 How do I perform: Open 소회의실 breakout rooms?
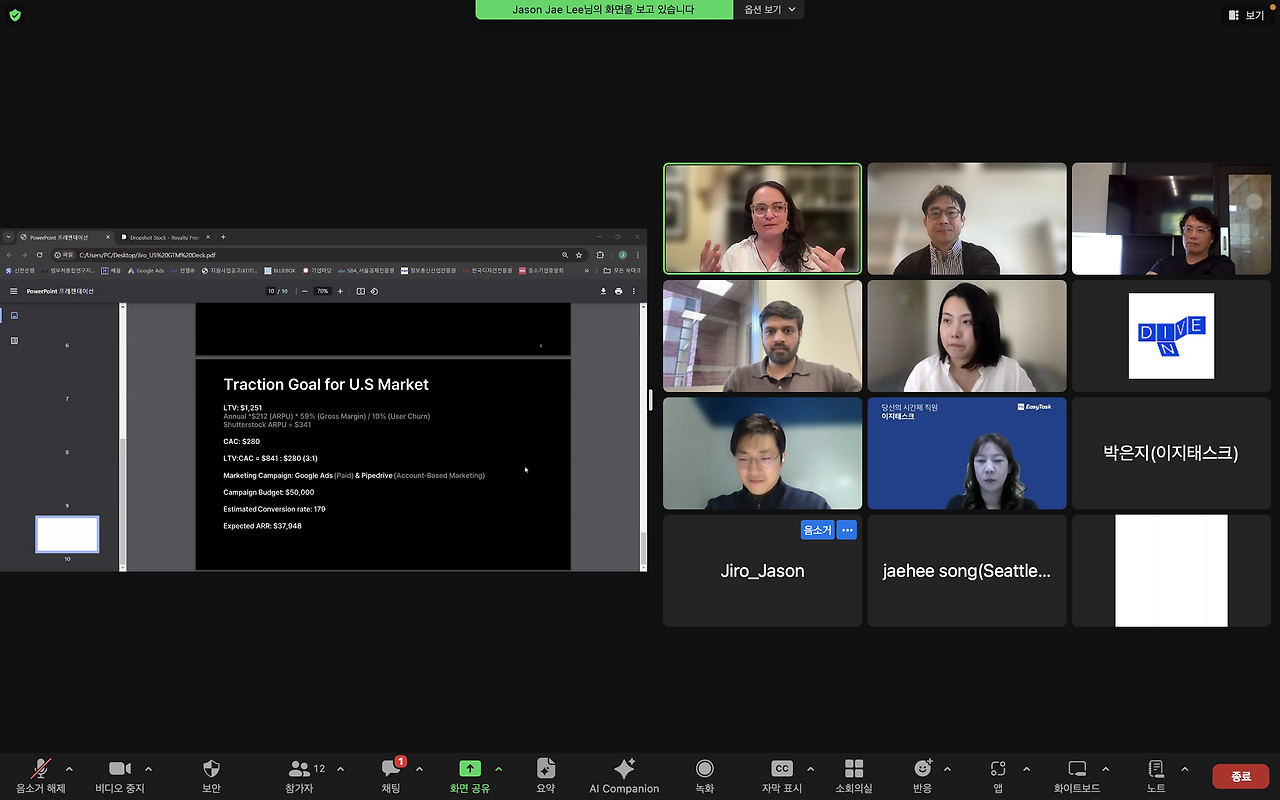[854, 775]
